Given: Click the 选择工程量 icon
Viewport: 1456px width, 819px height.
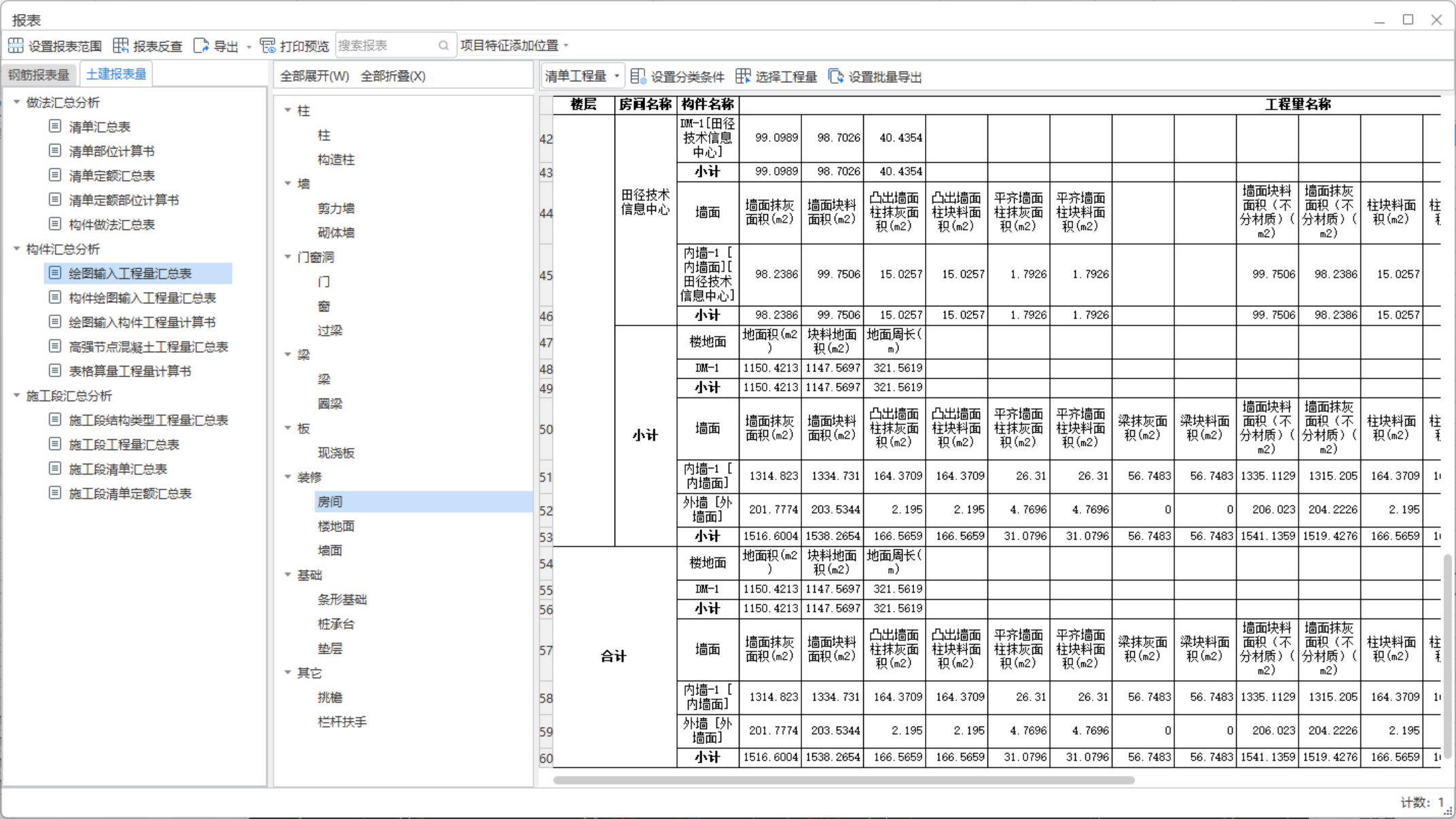Looking at the screenshot, I should pos(743,76).
